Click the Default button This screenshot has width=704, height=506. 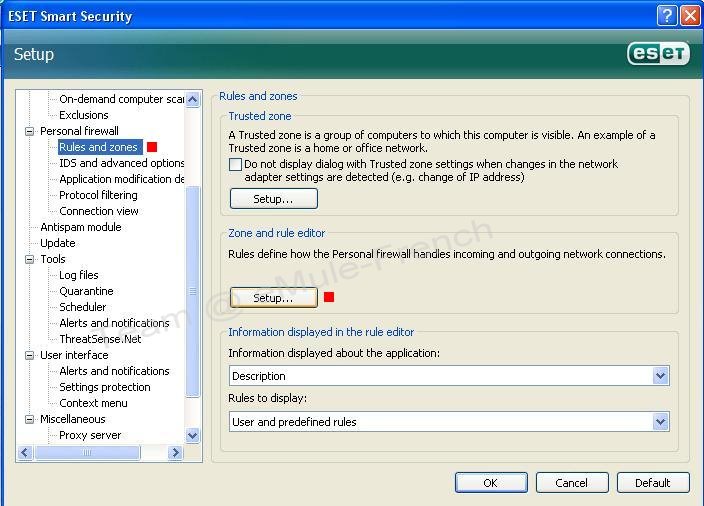tap(653, 483)
